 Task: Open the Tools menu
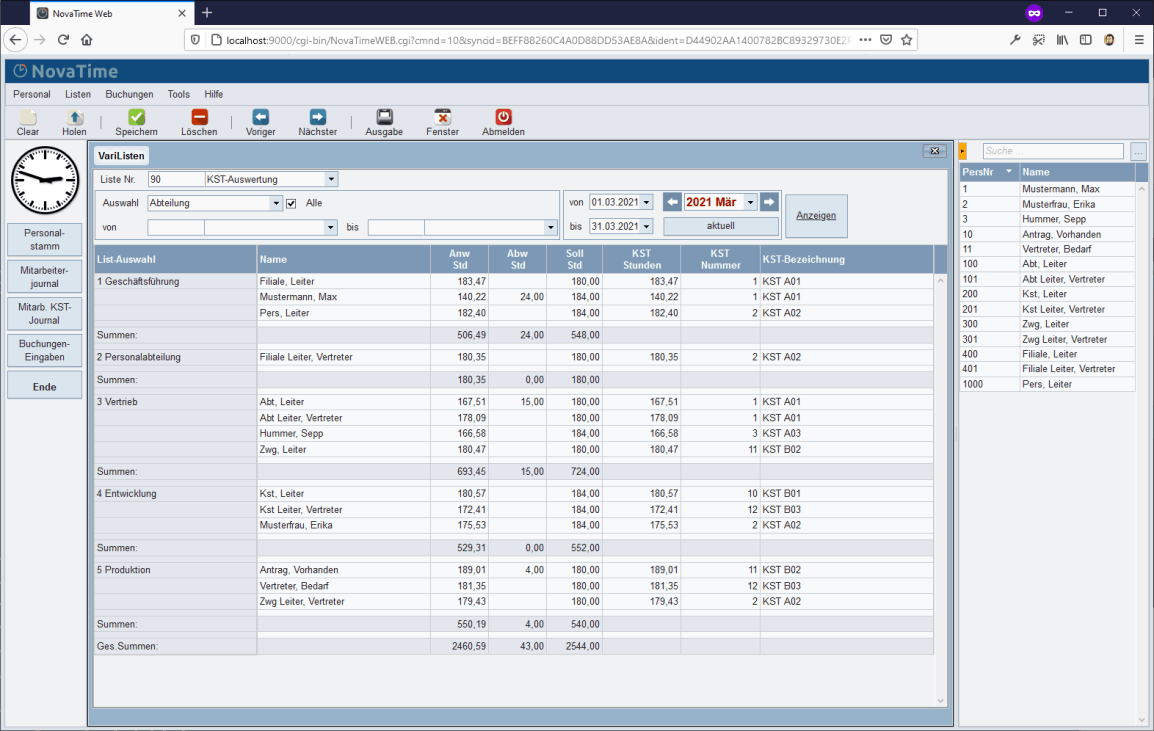[x=179, y=94]
